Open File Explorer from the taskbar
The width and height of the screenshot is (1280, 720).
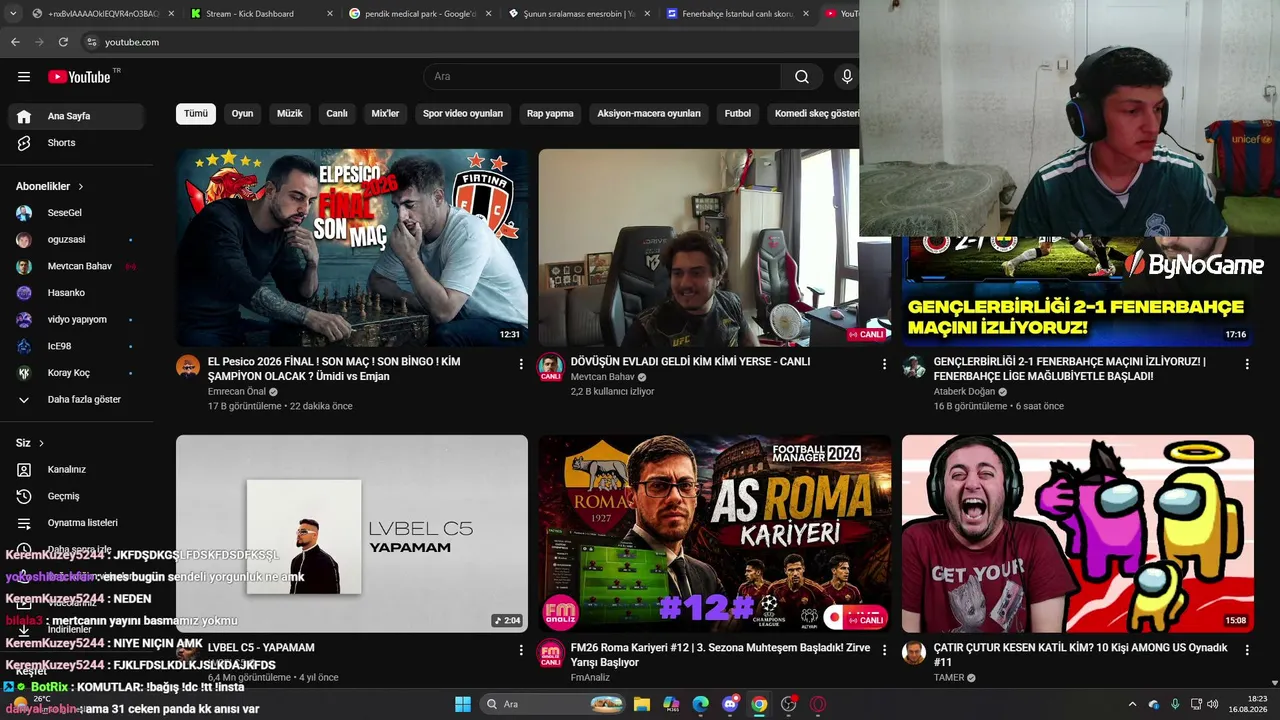point(642,704)
